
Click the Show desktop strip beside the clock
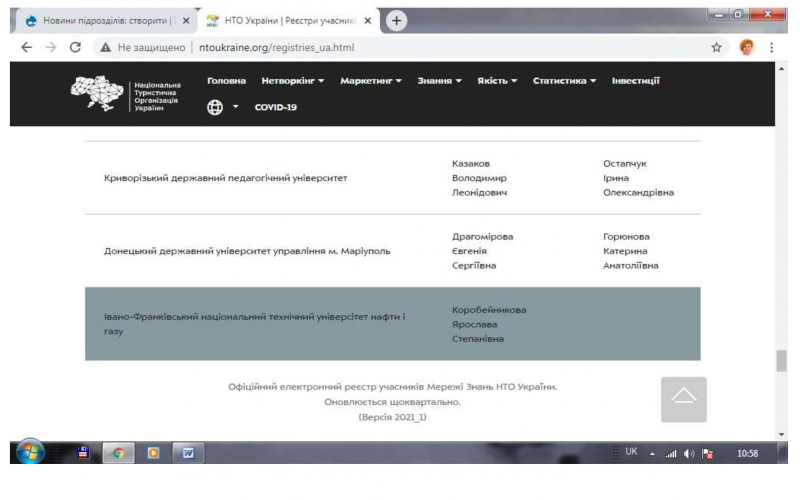coord(782,453)
